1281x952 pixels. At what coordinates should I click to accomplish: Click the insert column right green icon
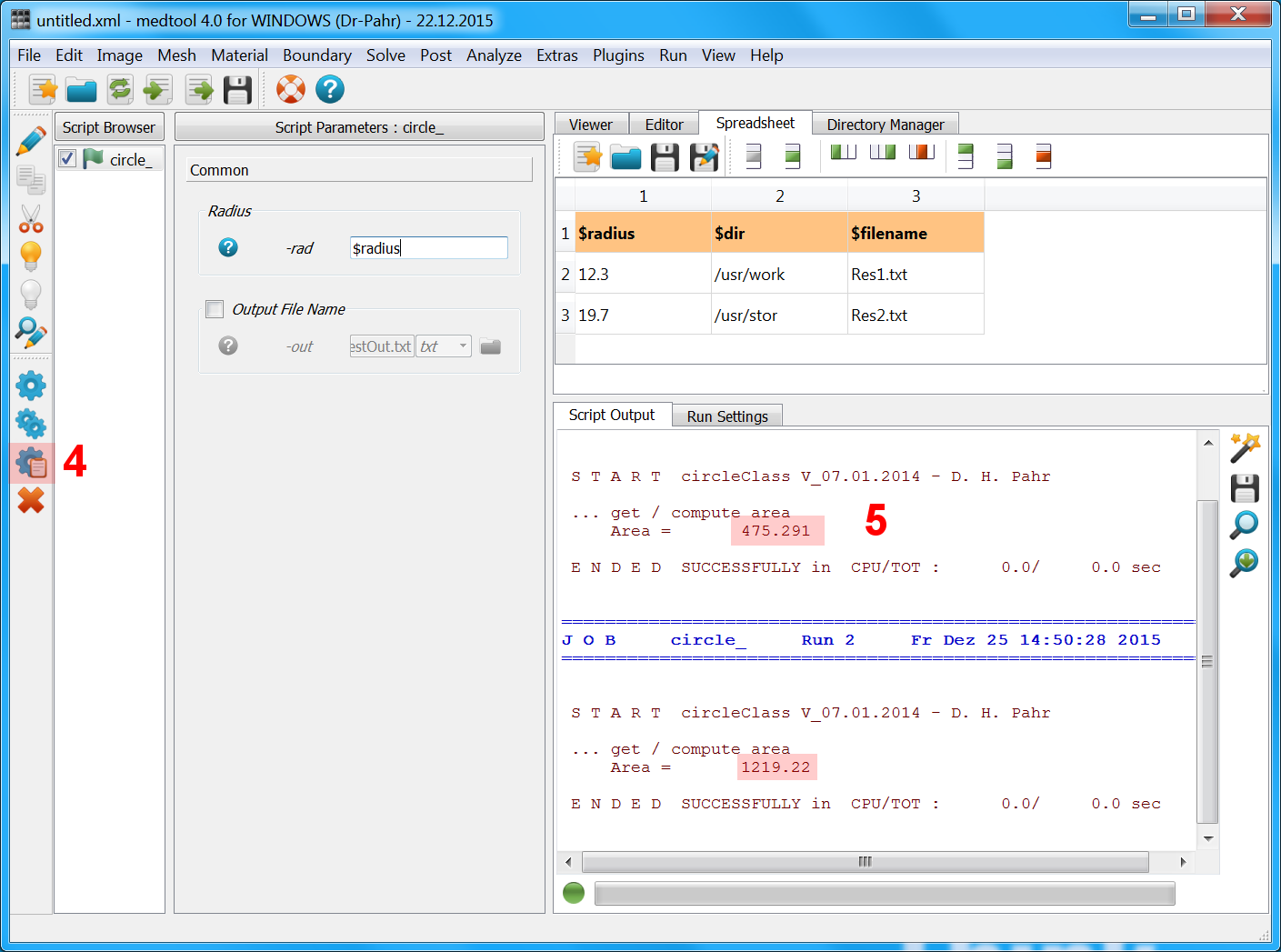point(883,152)
